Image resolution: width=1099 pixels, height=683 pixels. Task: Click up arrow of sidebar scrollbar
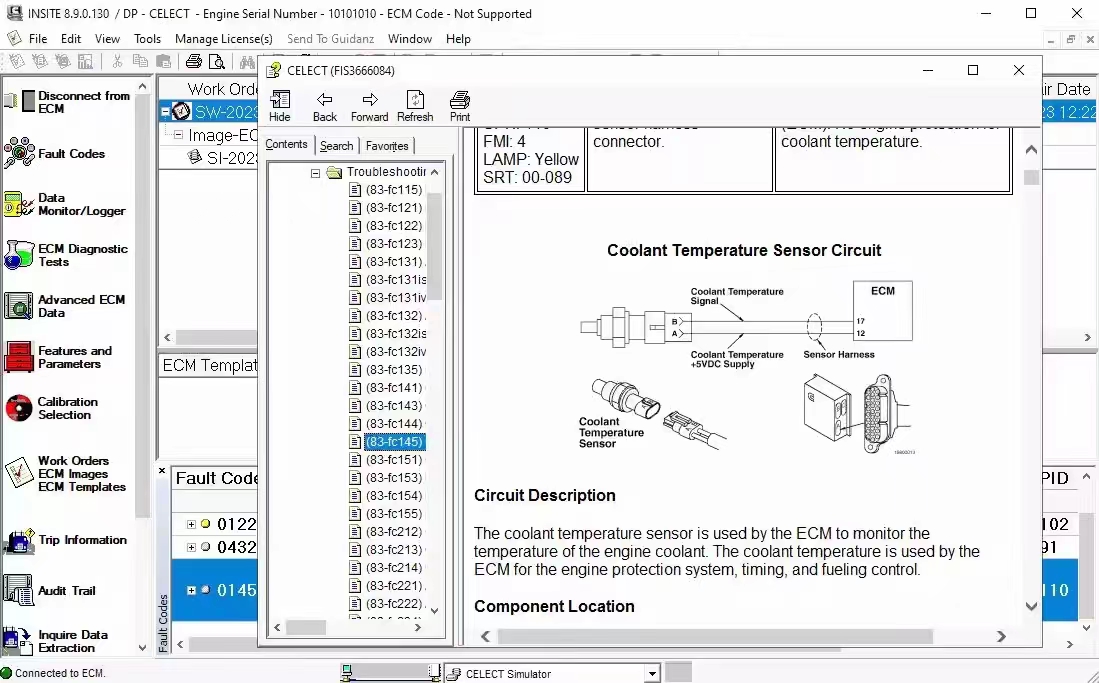point(142,86)
